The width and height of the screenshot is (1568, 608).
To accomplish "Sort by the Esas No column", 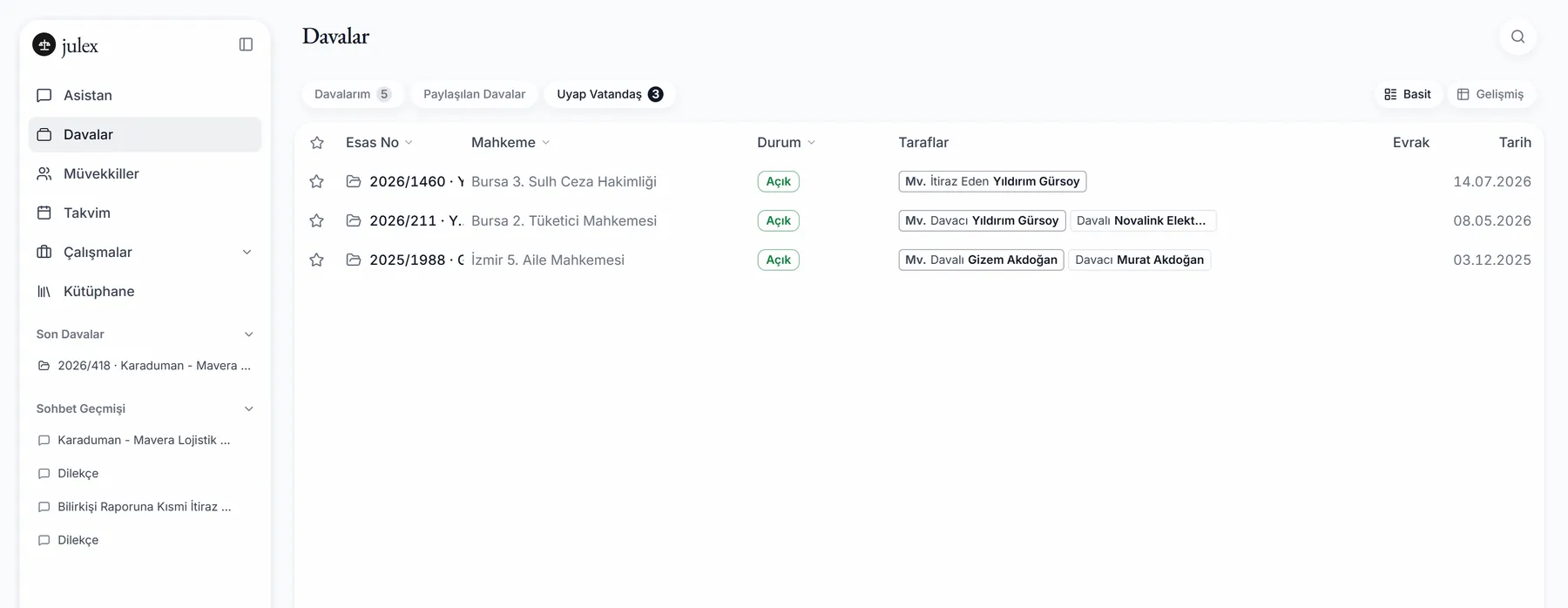I will point(379,142).
